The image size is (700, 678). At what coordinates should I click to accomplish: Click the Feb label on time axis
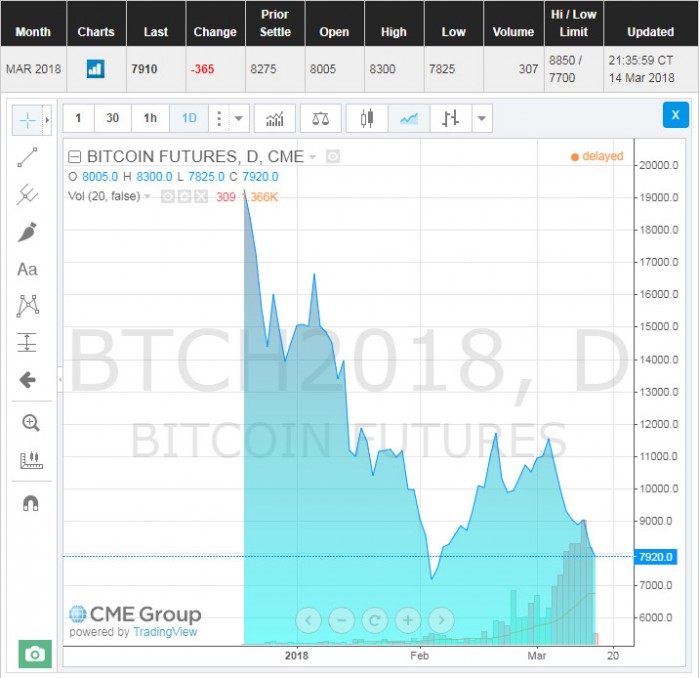pos(420,656)
